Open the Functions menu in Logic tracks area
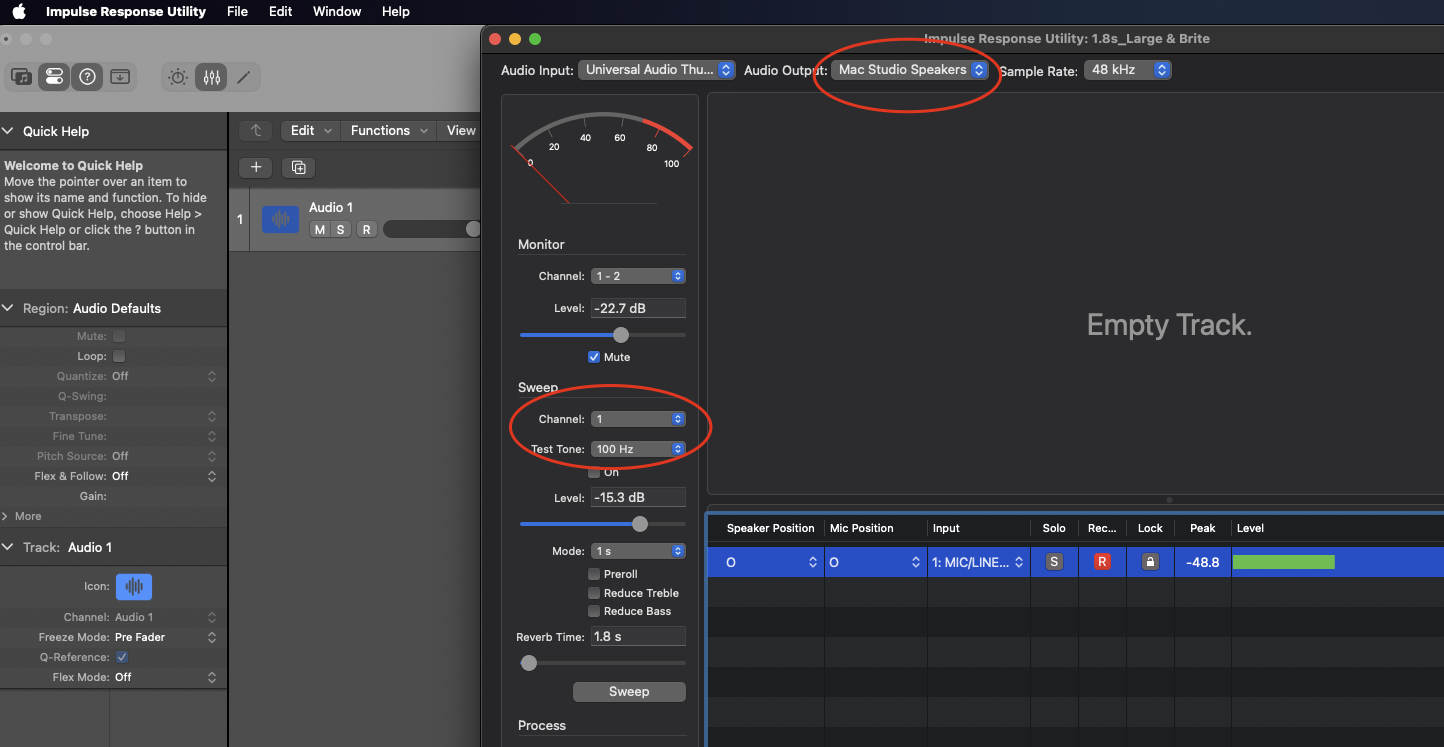The width and height of the screenshot is (1444, 747). (x=390, y=131)
